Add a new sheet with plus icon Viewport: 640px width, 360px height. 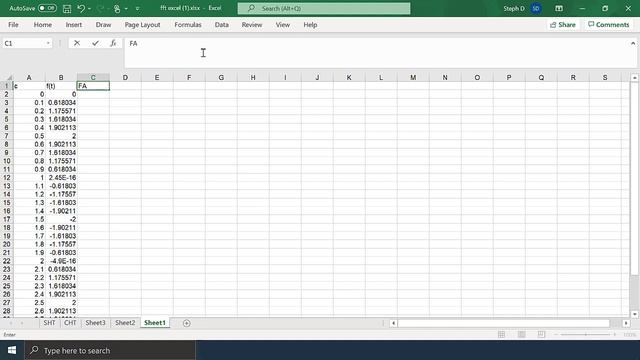(x=187, y=323)
